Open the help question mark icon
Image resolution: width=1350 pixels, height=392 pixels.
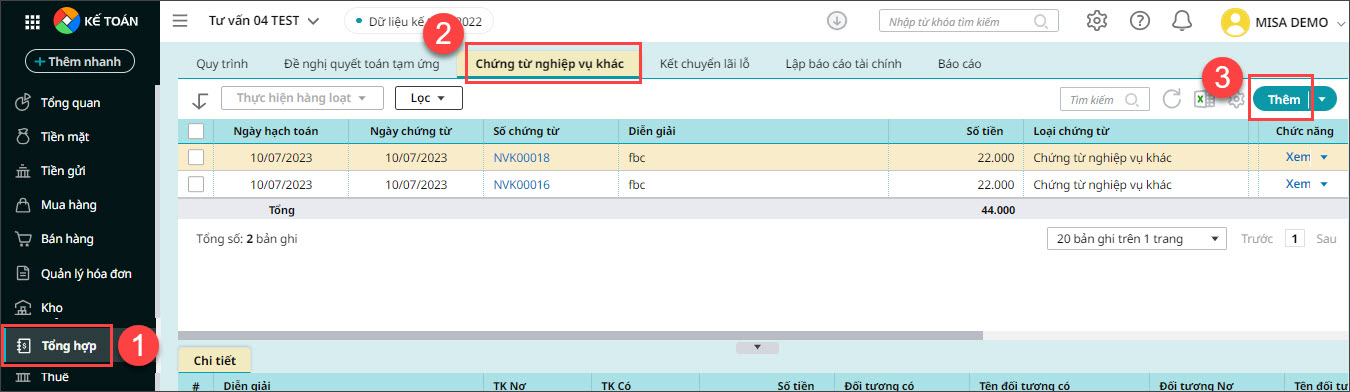click(x=1140, y=21)
